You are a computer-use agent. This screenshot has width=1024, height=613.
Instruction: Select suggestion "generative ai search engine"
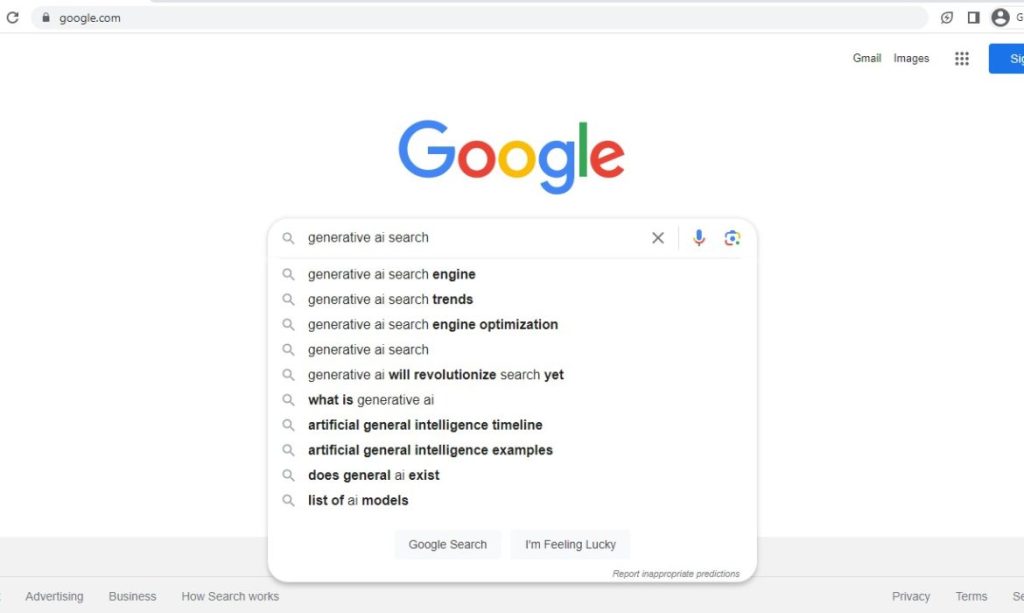click(391, 275)
